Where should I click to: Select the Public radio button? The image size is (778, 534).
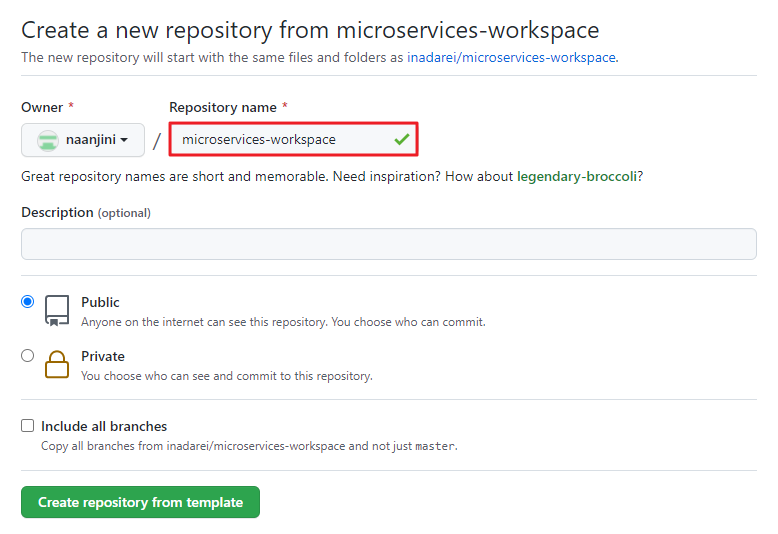click(x=28, y=301)
